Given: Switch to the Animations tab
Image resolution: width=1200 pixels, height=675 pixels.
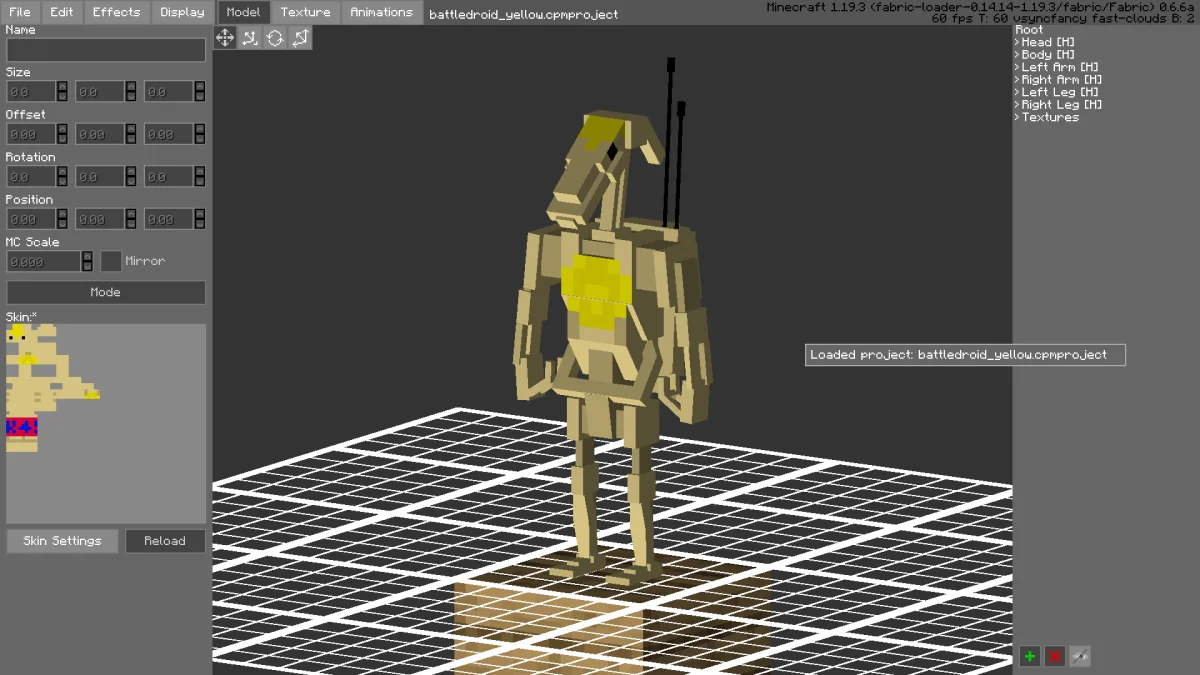Looking at the screenshot, I should [381, 12].
